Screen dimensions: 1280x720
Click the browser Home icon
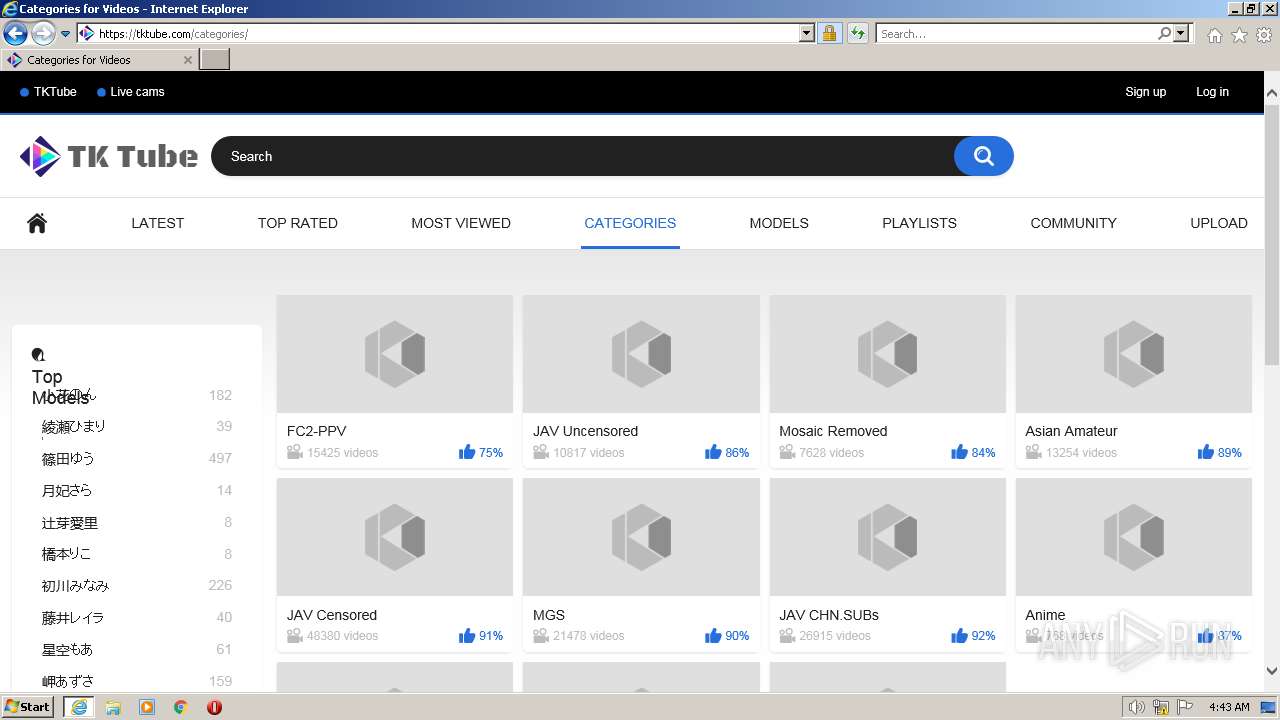[1214, 35]
